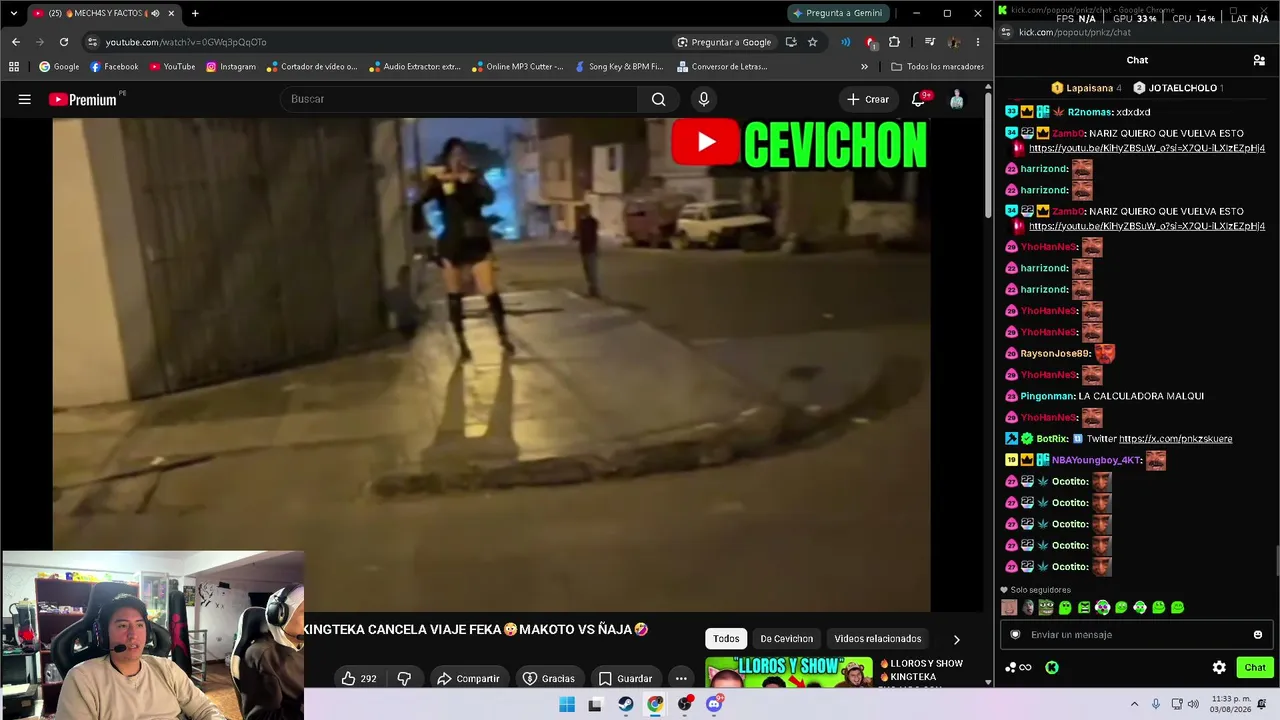
Task: Open the YouTube account avatar menu
Action: coord(957,99)
